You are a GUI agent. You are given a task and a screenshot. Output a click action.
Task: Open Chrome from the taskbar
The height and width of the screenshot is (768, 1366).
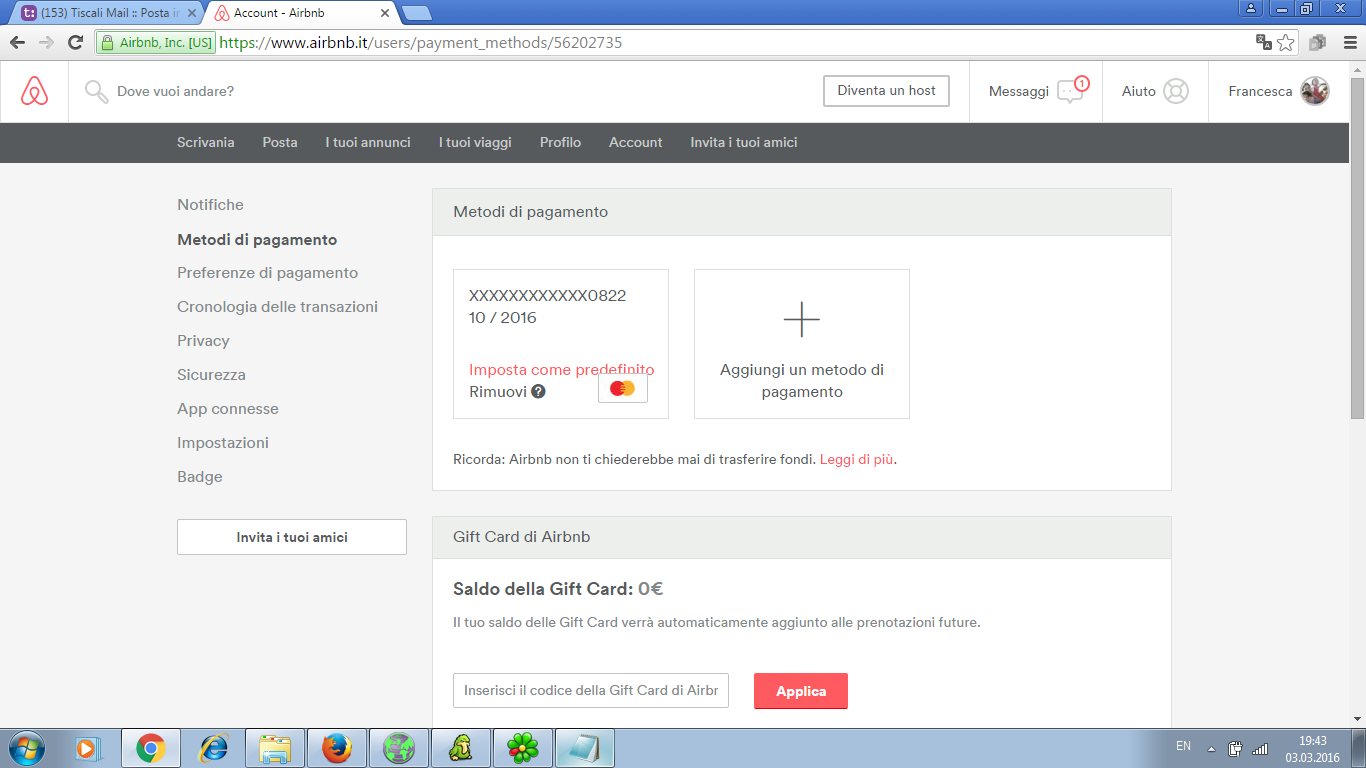click(x=151, y=748)
